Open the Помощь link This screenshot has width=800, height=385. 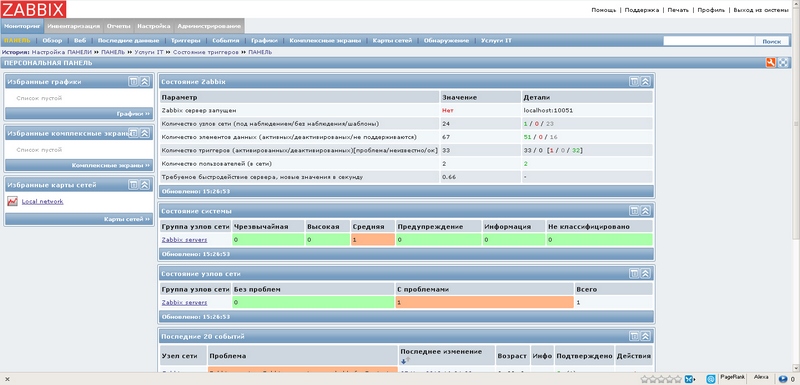coord(604,10)
